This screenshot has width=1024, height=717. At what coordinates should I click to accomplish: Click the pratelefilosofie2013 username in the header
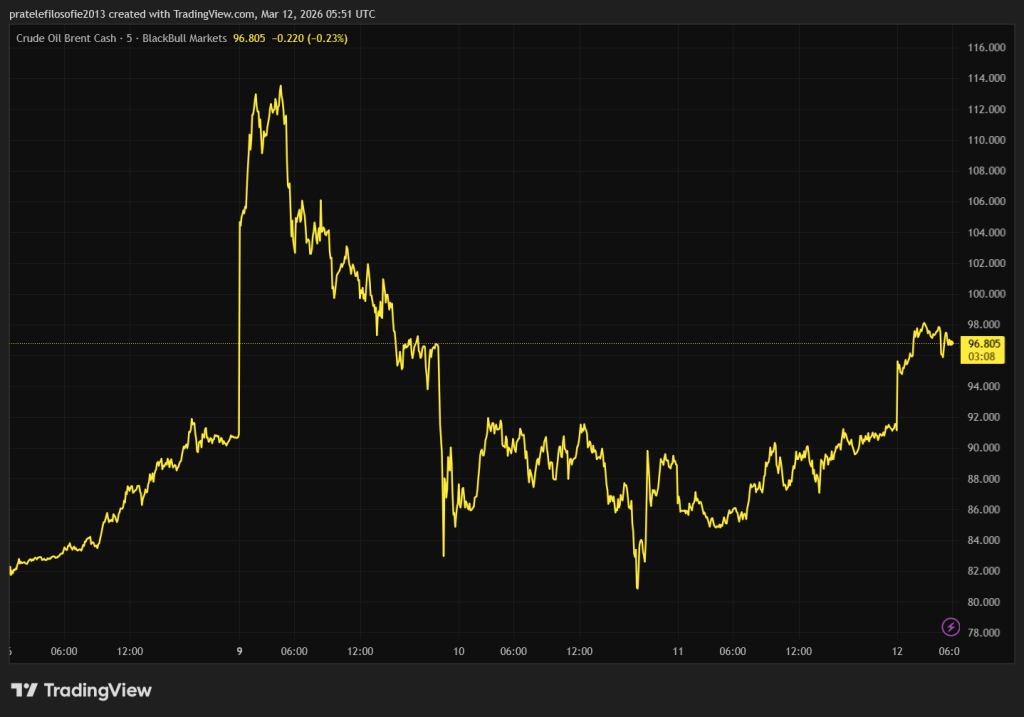[55, 15]
